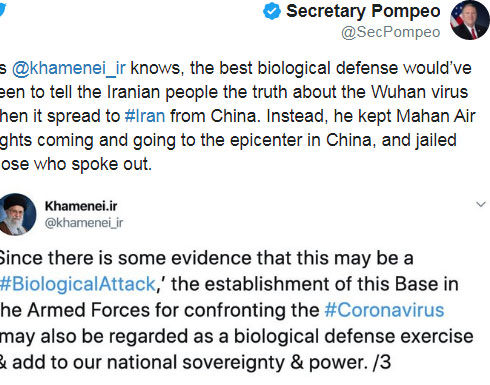Open the #Coronavirus hashtag

[x=384, y=310]
